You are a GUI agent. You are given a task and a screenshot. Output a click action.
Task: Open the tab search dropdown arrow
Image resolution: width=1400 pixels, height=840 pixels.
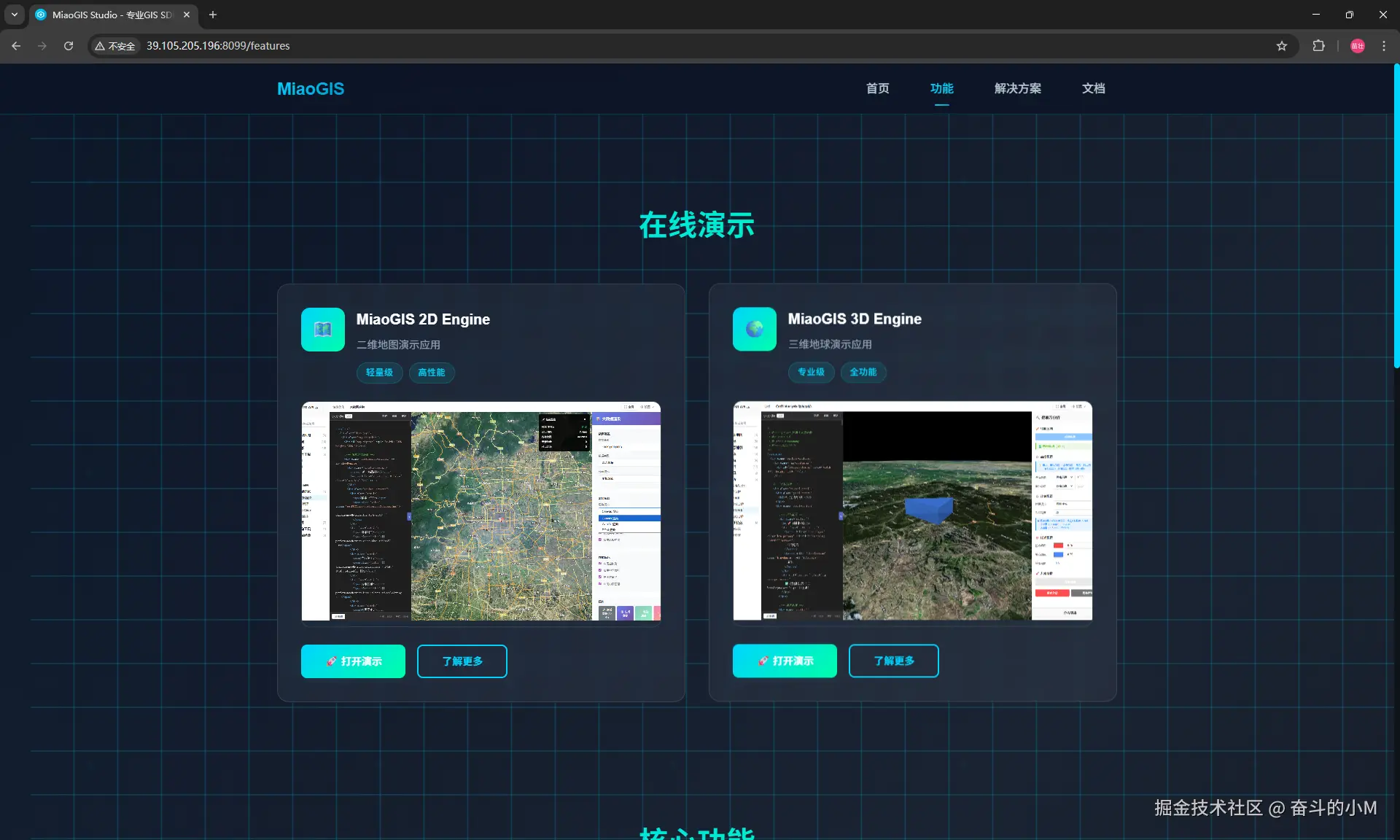click(x=14, y=15)
